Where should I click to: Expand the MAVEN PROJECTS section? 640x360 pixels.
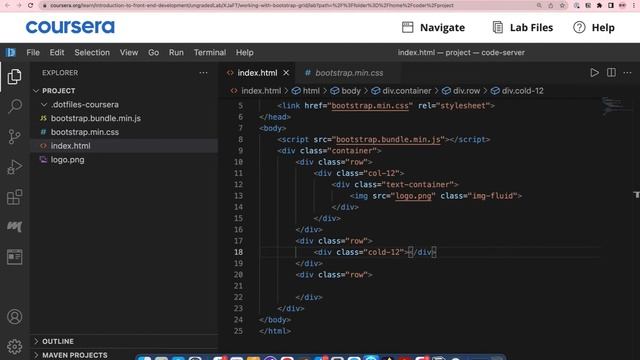pyautogui.click(x=75, y=355)
